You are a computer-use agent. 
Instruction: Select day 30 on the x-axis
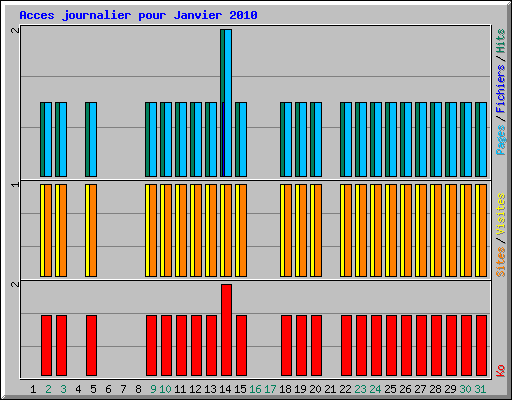(x=465, y=389)
